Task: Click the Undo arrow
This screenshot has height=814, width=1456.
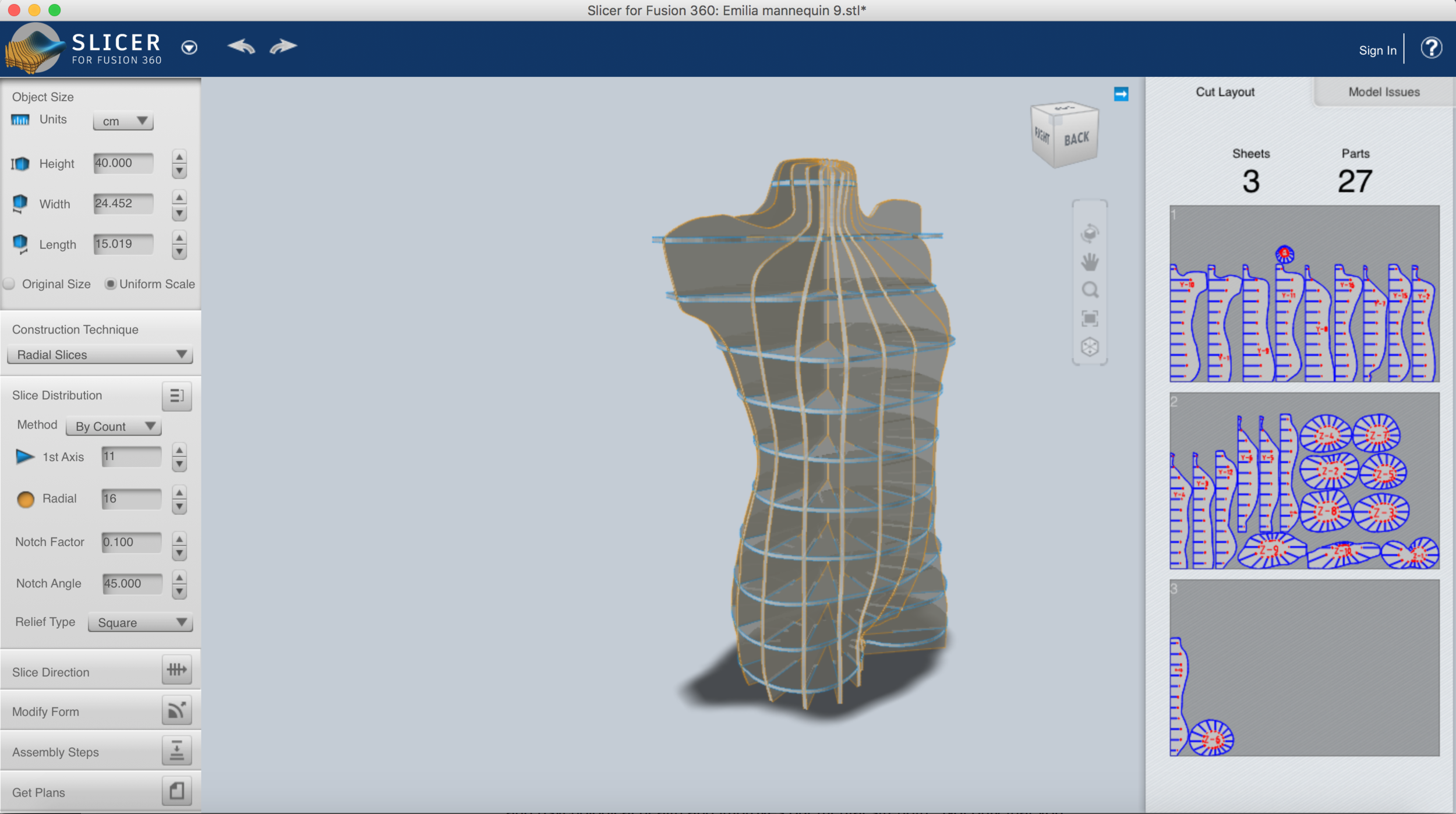Action: (x=241, y=46)
